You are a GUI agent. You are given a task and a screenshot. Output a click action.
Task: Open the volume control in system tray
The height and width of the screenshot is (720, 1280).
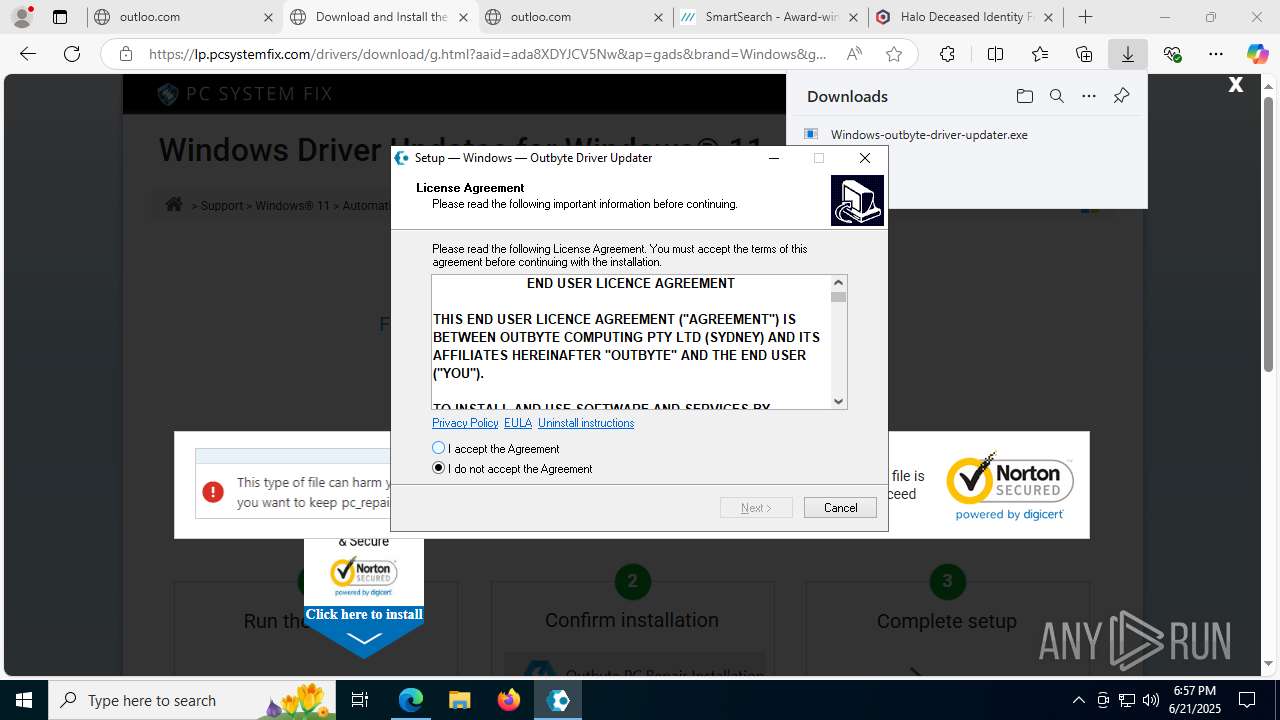pos(1150,700)
